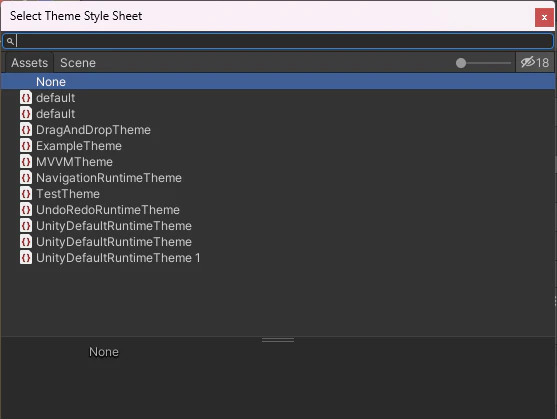Click the ExampleTheme file icon
The height and width of the screenshot is (419, 557).
point(26,146)
